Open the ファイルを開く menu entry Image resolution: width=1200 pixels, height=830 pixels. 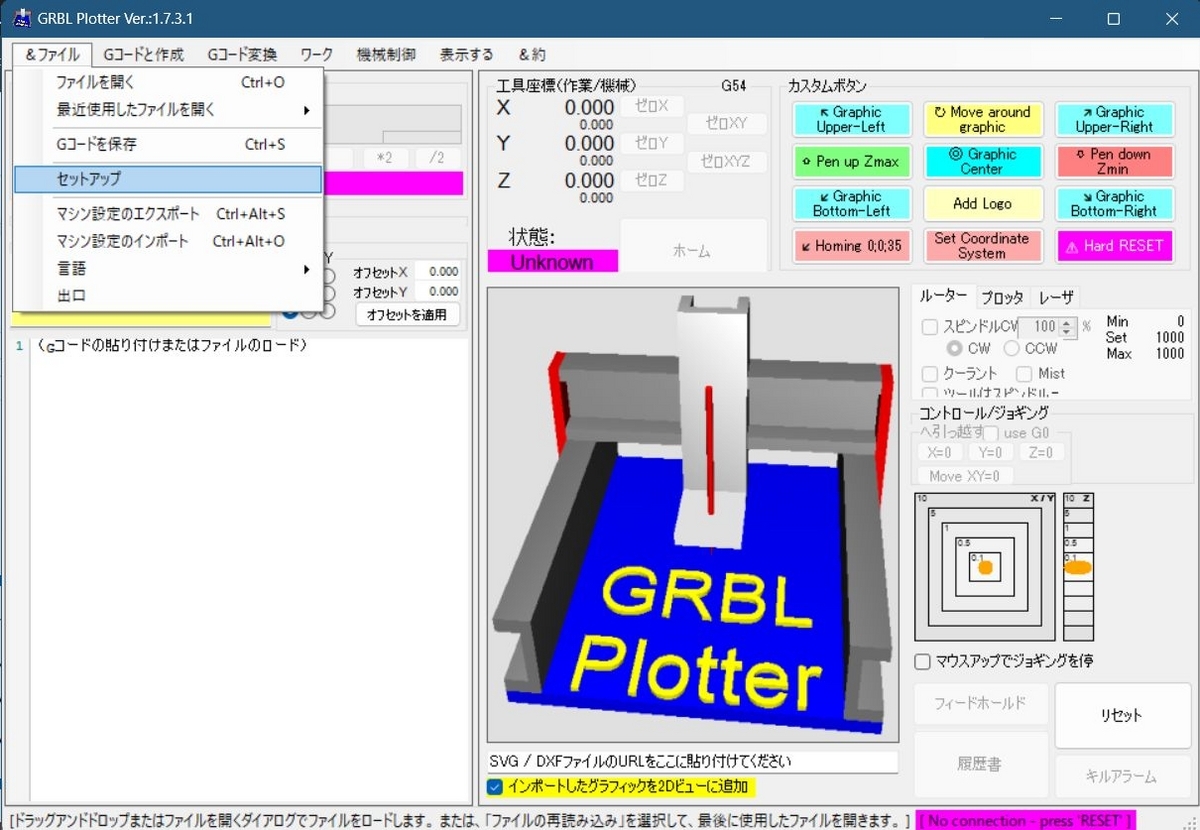coord(168,82)
